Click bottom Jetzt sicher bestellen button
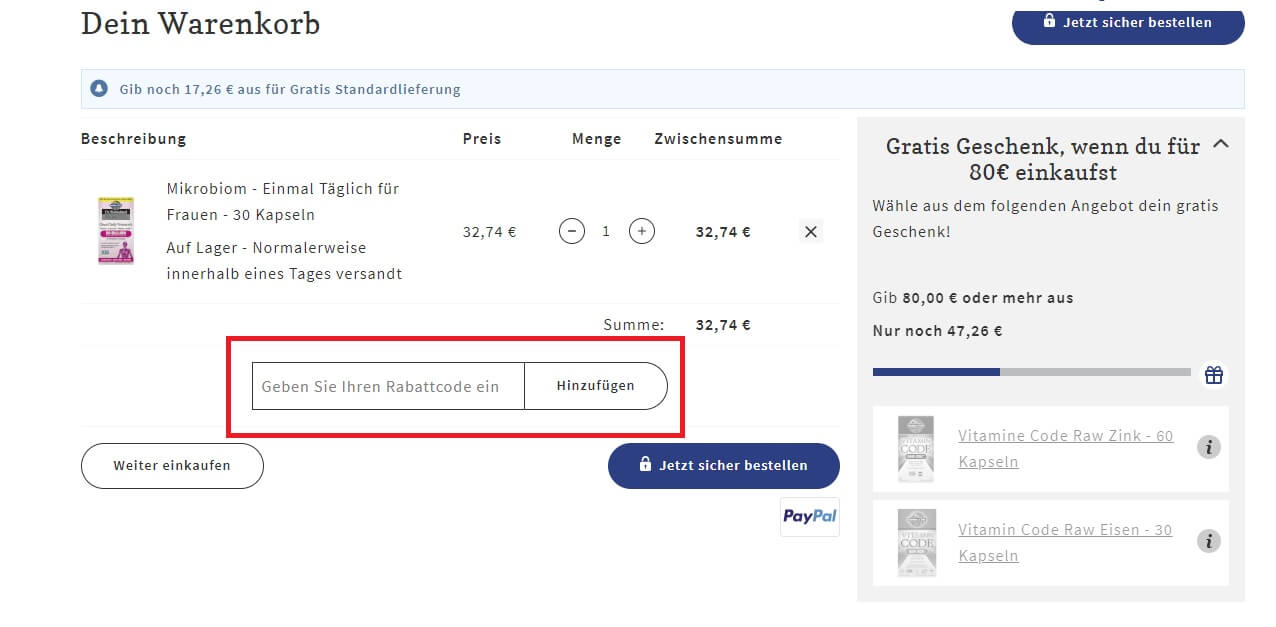Screen dimensions: 1276x627 (x=724, y=466)
